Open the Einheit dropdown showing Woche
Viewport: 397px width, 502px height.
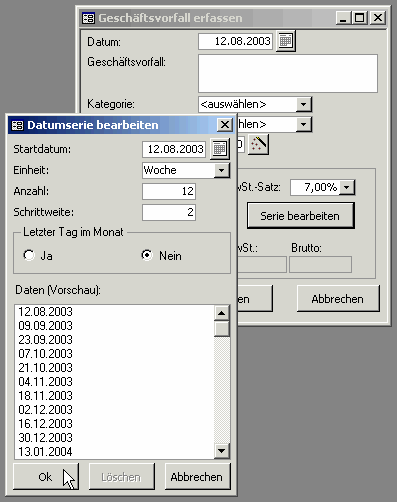221,171
